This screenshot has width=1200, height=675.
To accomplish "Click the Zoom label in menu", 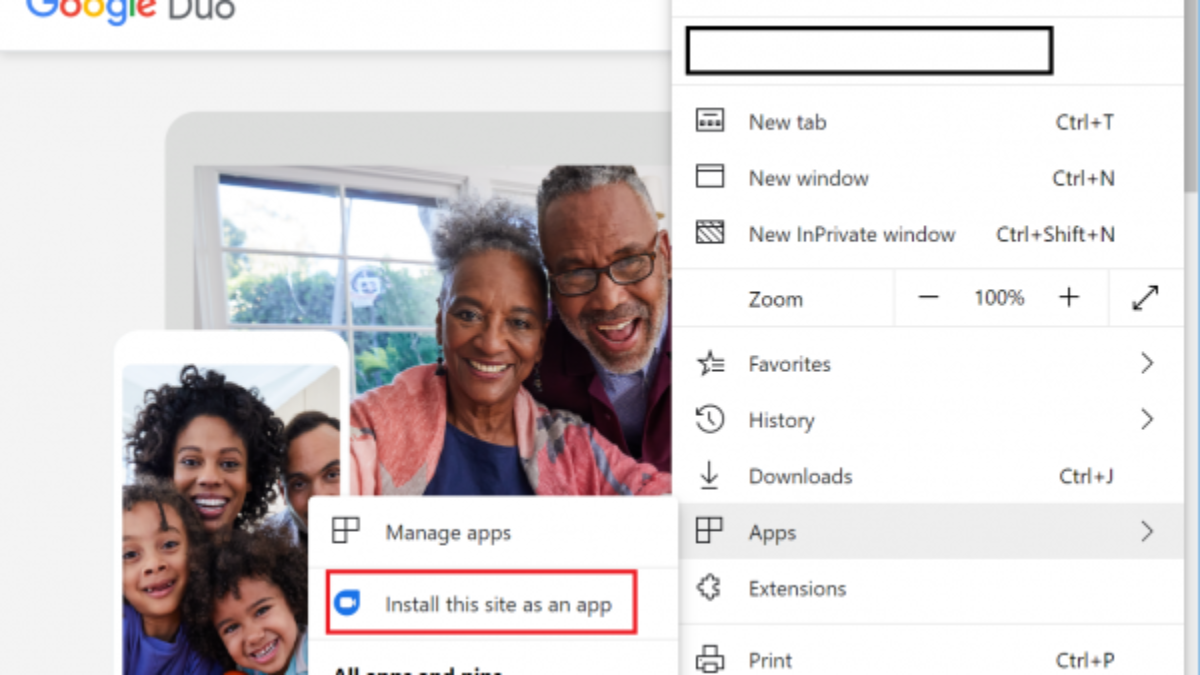I will click(x=775, y=299).
